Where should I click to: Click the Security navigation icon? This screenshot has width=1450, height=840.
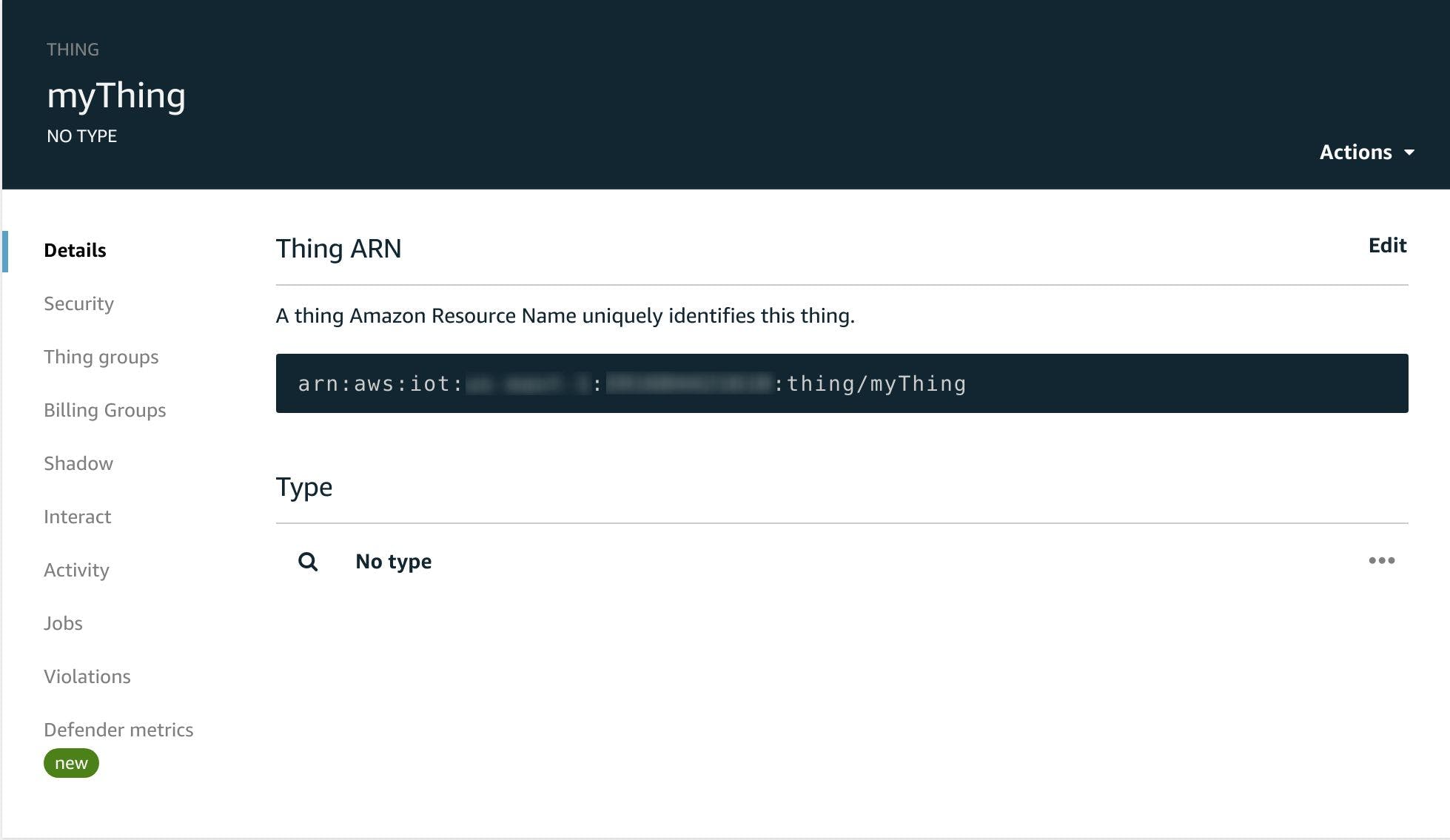[x=79, y=303]
